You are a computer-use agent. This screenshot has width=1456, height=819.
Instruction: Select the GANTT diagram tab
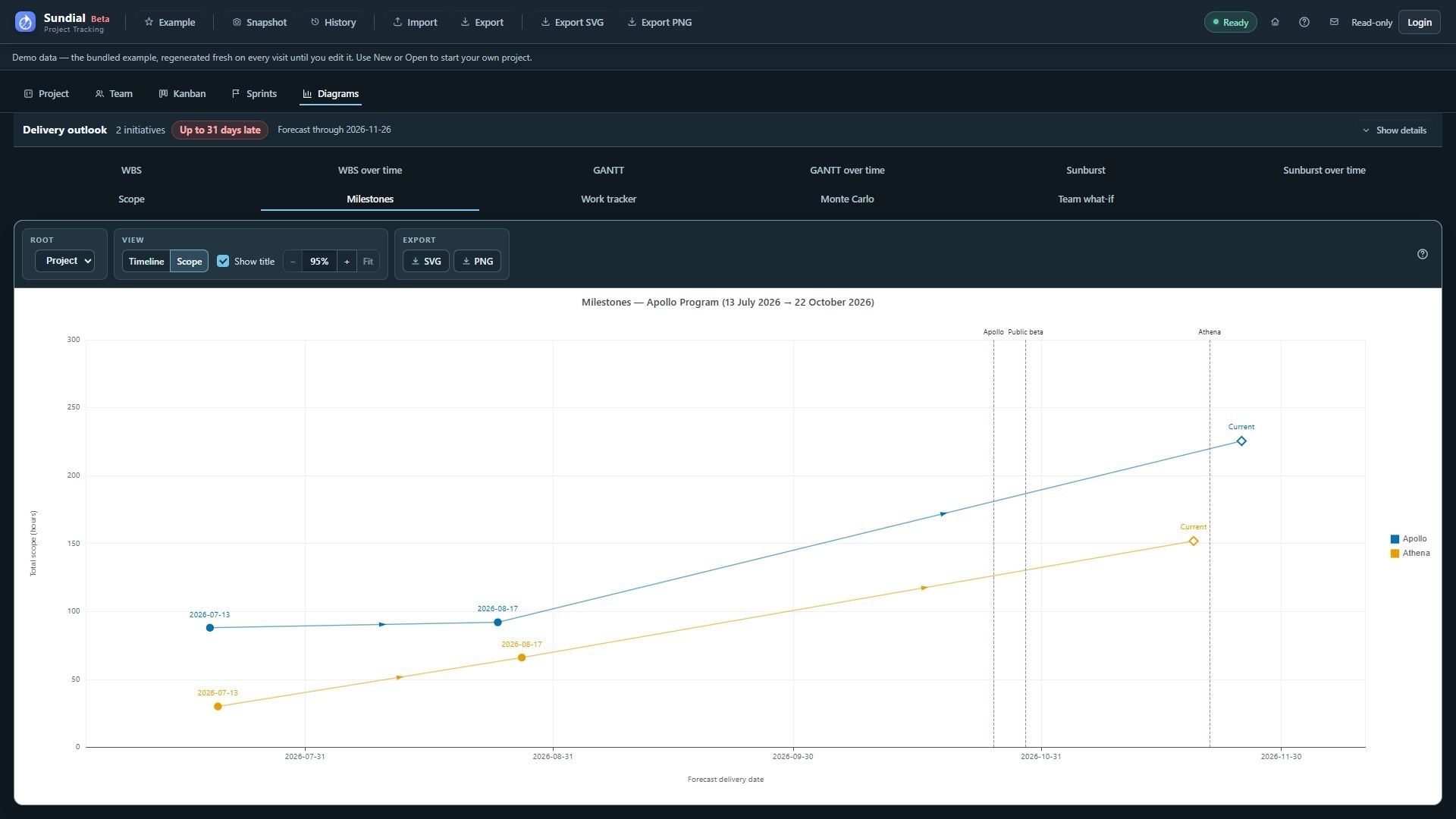point(608,170)
